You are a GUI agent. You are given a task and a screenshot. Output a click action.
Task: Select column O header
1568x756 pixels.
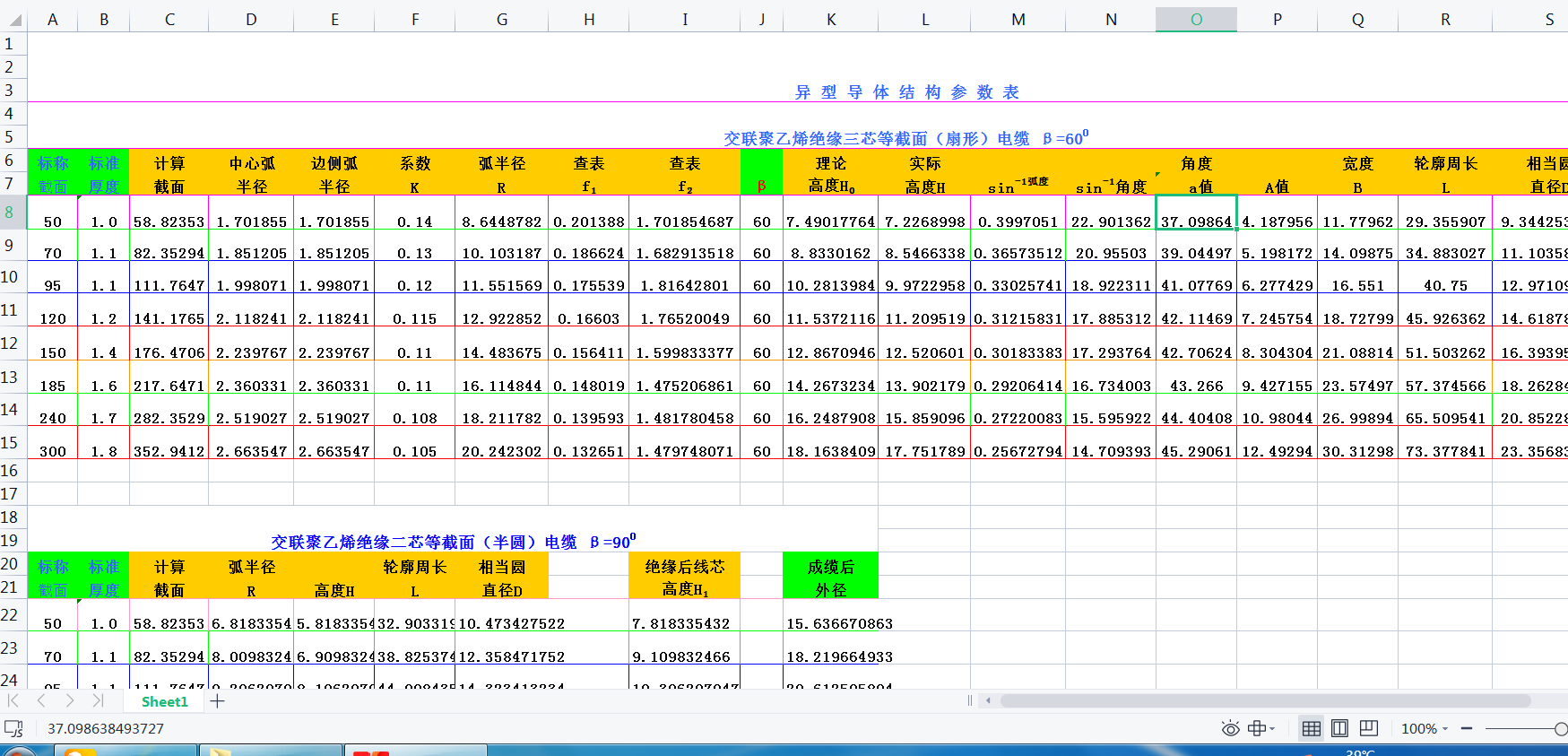pyautogui.click(x=1196, y=19)
